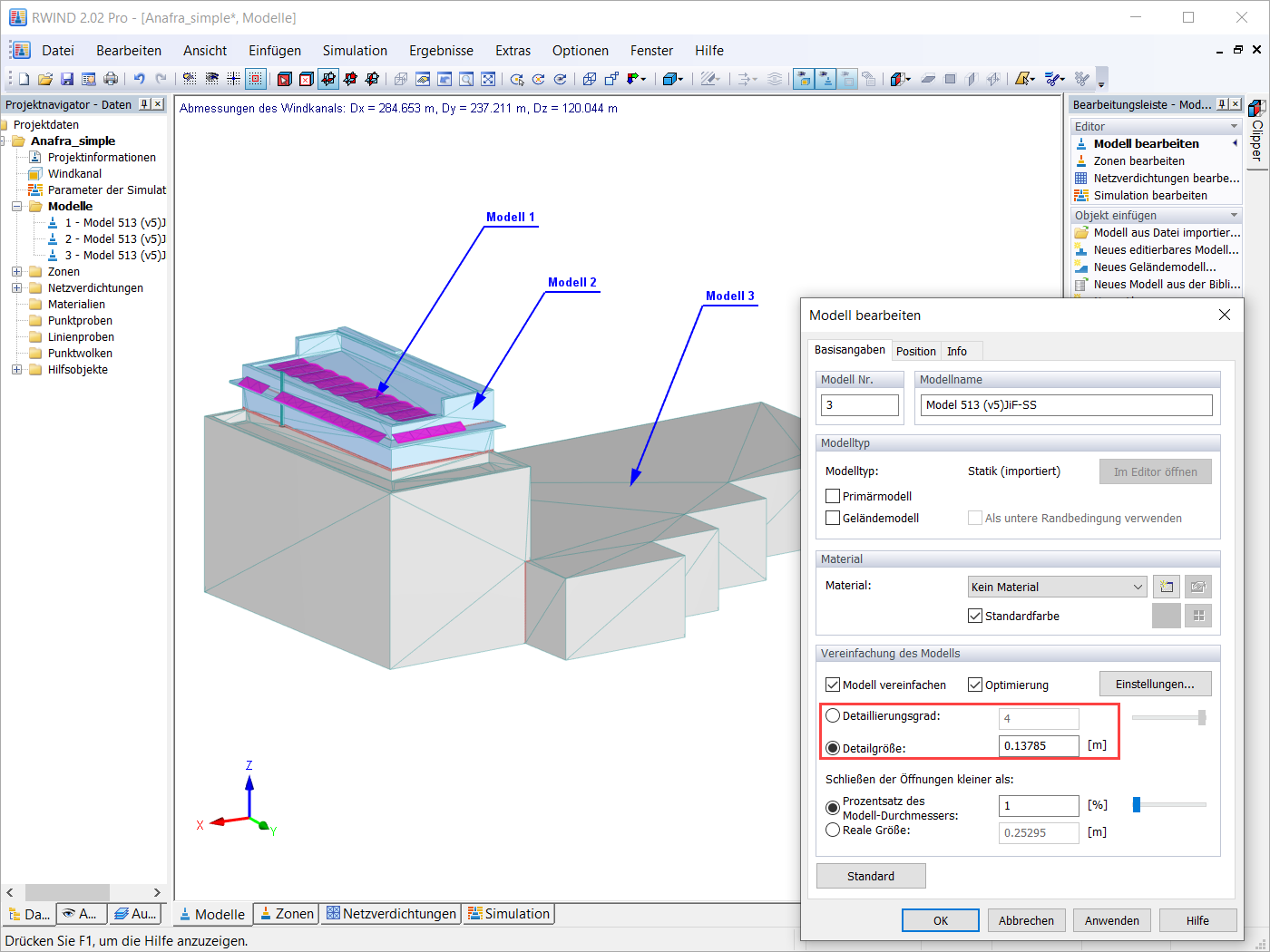Confirm the dialog with OK
The image size is (1270, 952).
(x=941, y=920)
